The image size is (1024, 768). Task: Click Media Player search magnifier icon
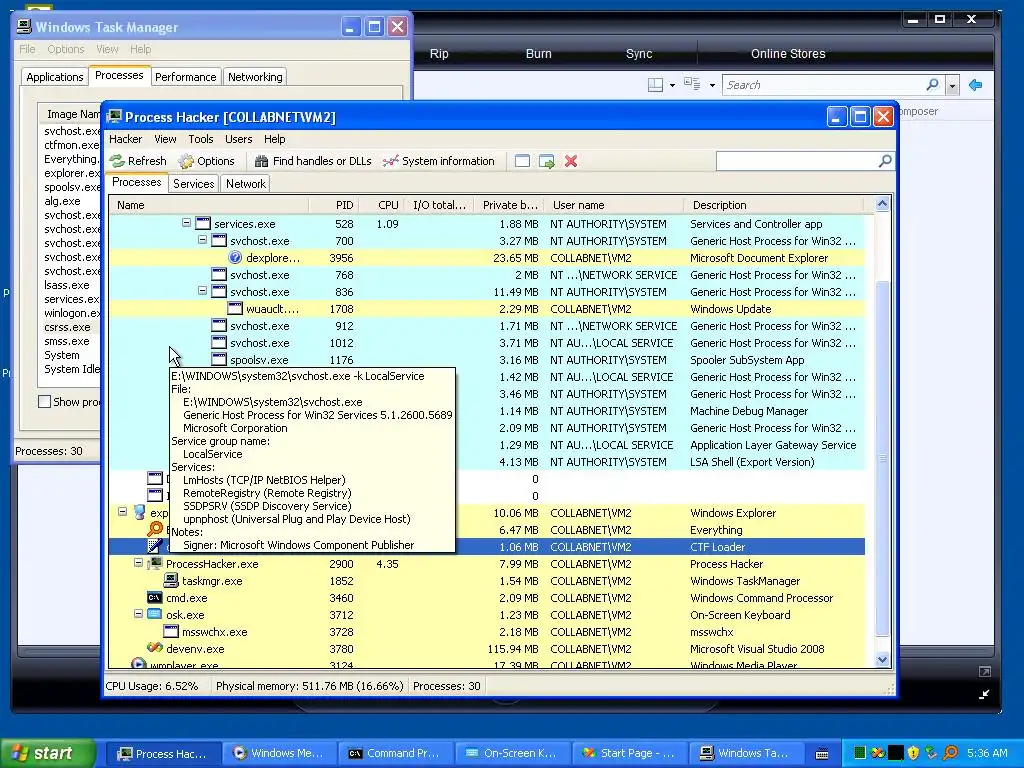tap(932, 84)
